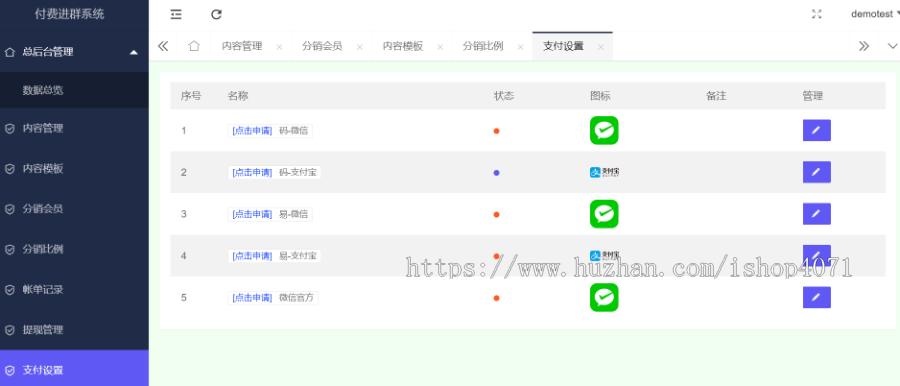Click the home icon beside 总后台管理
900x386 pixels.
(x=9, y=52)
